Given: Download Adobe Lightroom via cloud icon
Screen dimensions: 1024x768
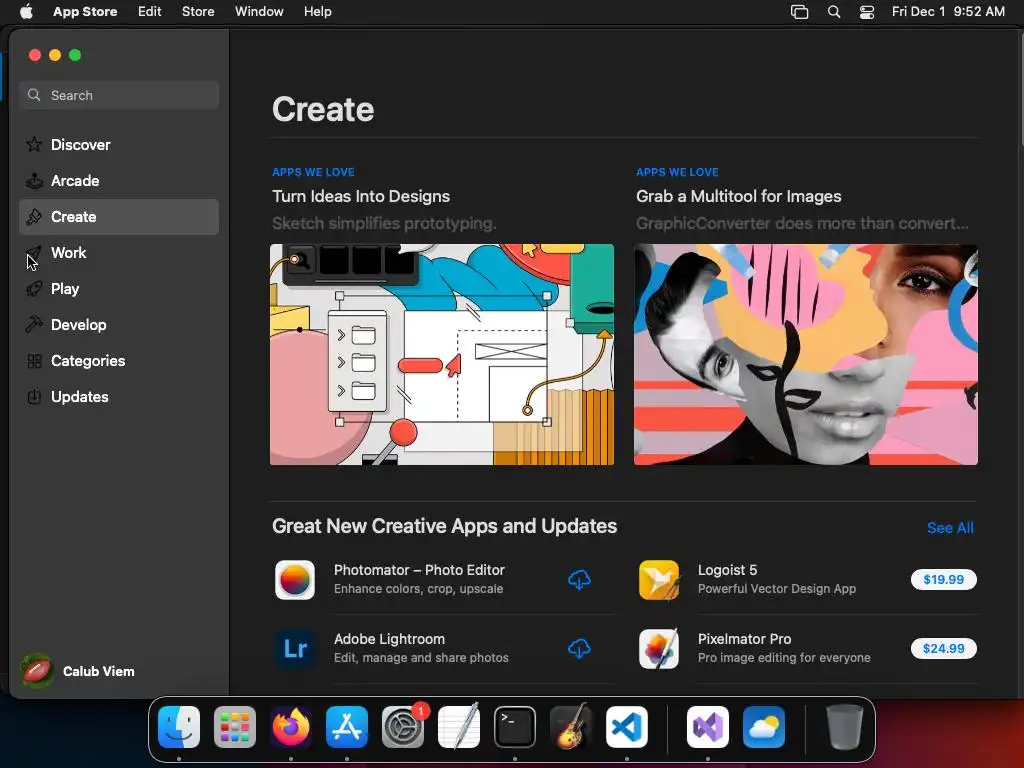Looking at the screenshot, I should [x=579, y=648].
